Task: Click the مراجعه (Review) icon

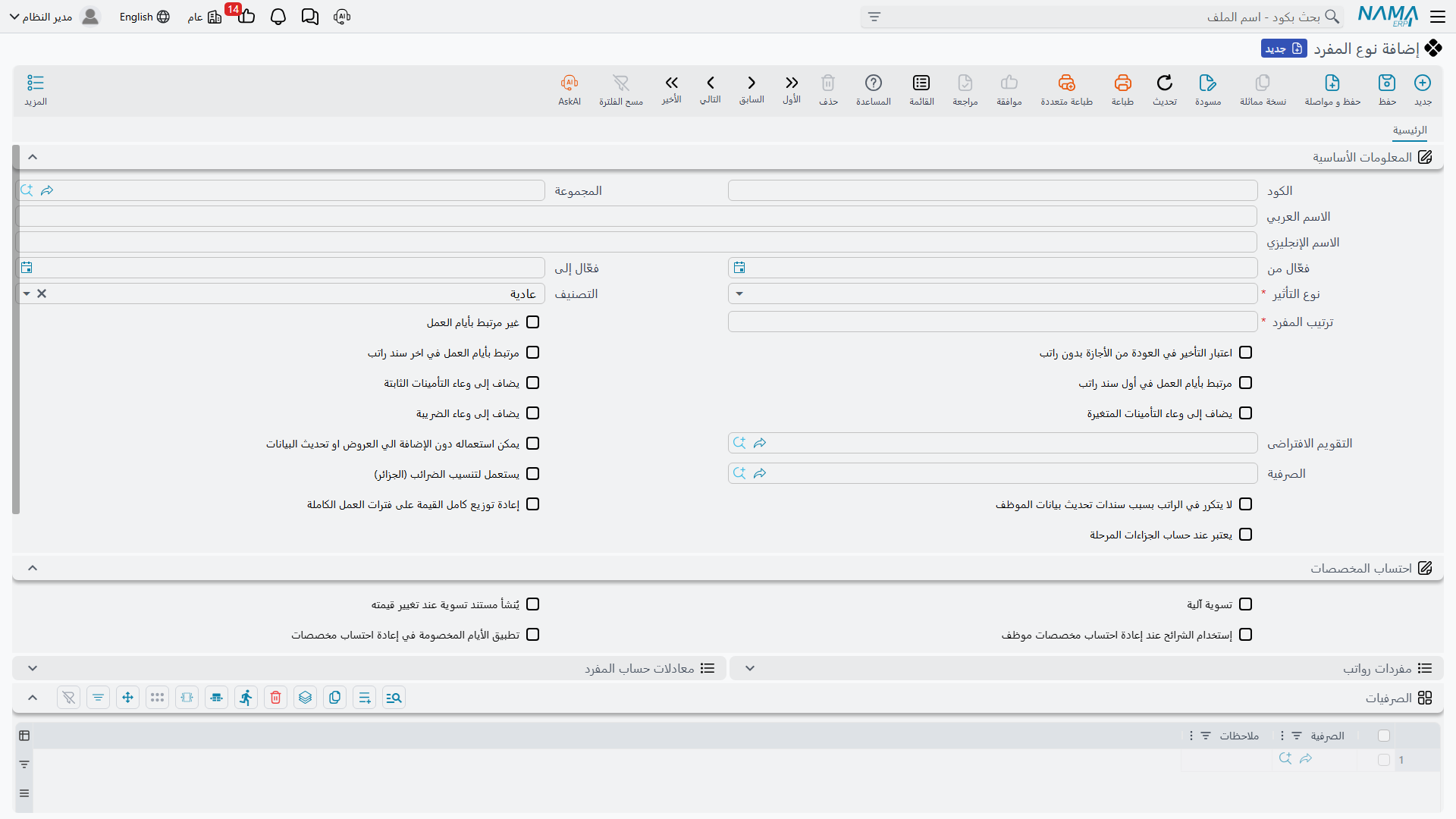Action: click(x=965, y=83)
